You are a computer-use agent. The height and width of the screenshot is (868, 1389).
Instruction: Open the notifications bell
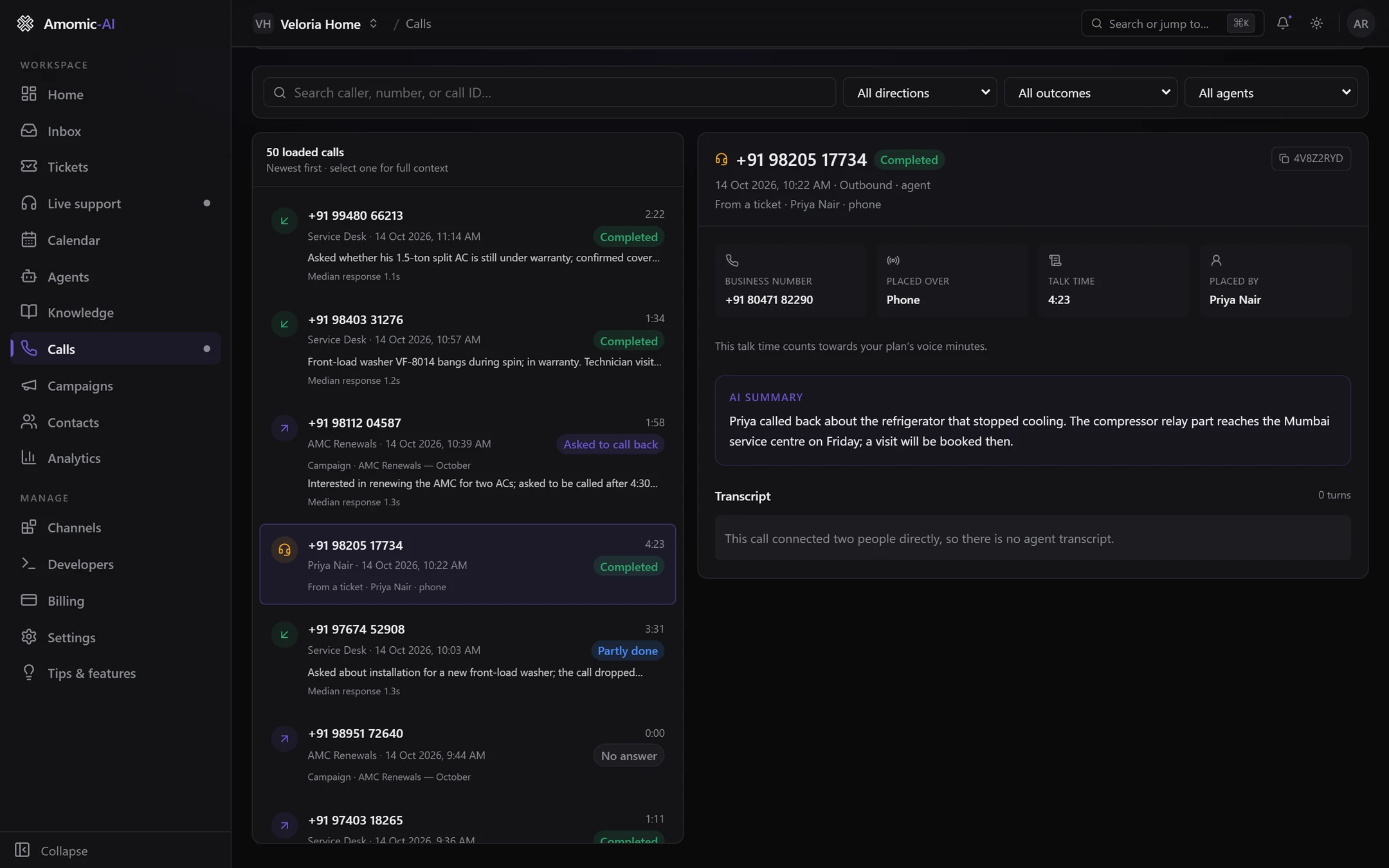1283,23
